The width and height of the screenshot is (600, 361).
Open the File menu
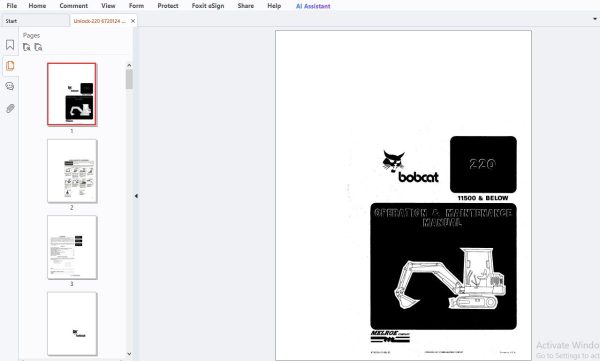point(12,6)
